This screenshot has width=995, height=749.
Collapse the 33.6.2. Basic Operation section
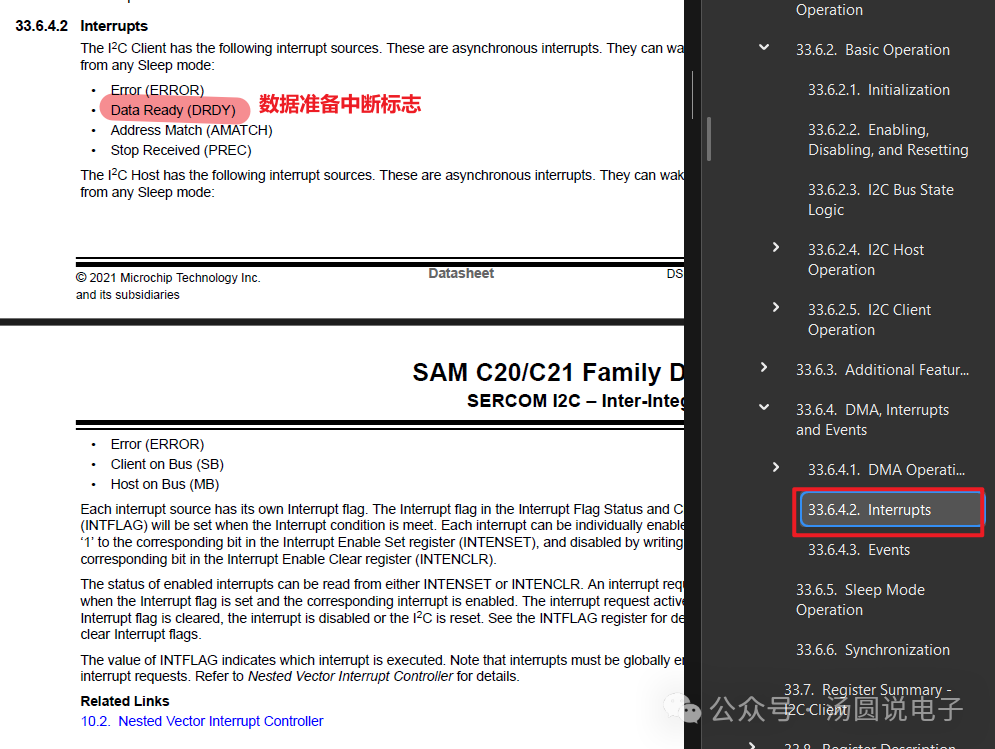[x=764, y=48]
